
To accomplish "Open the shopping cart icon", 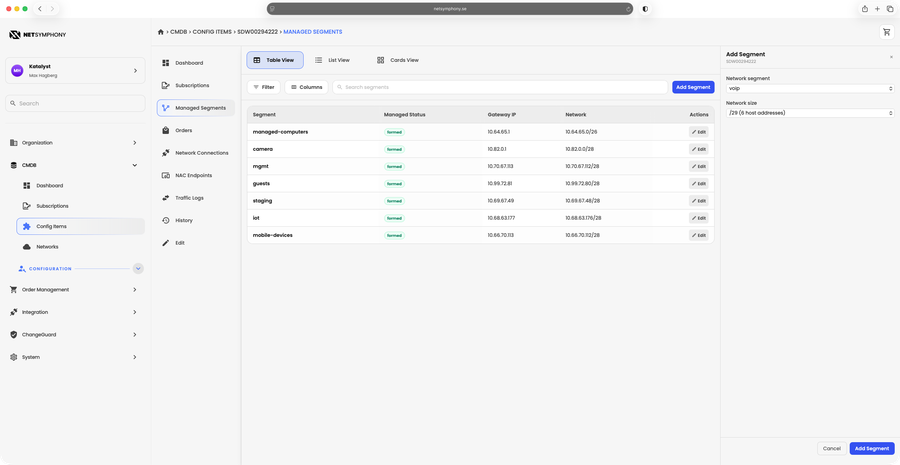I will pos(886,32).
